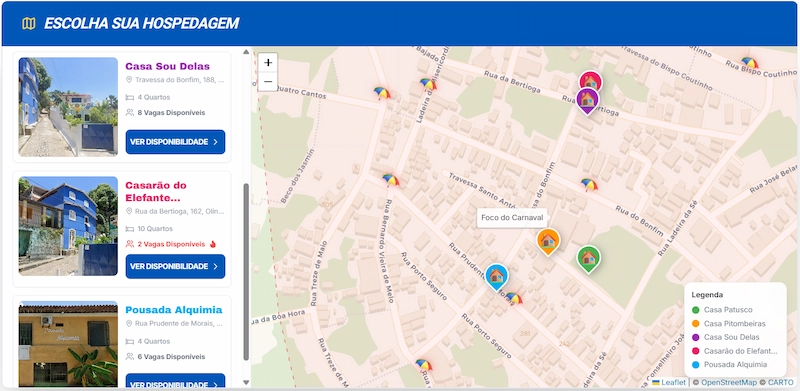Click the umbrella marker at the map's bottom edge

(423, 364)
